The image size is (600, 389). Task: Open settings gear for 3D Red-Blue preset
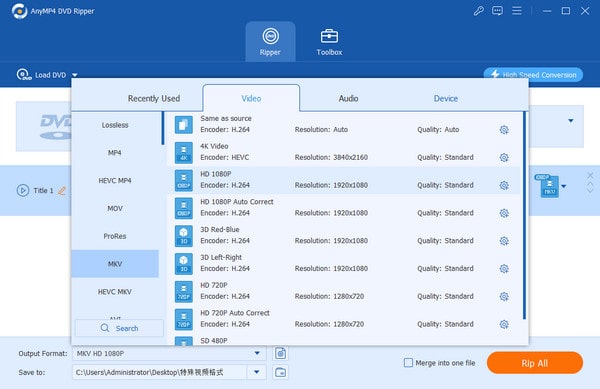point(504,241)
